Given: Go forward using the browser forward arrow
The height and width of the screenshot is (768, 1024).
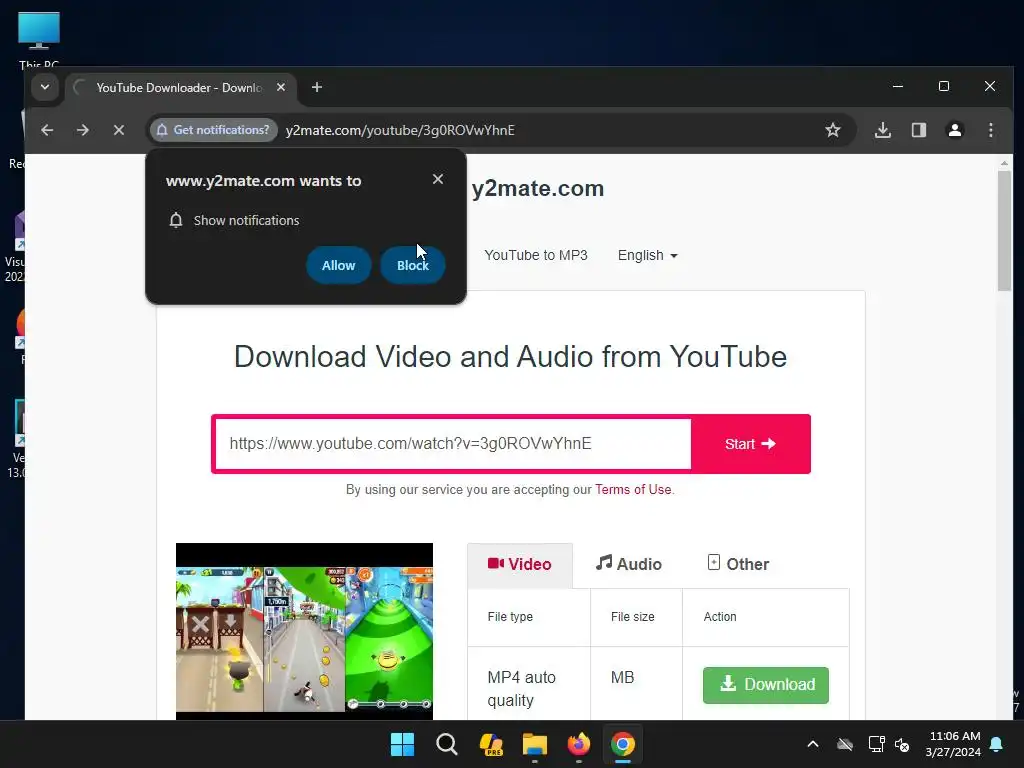Looking at the screenshot, I should coord(82,130).
